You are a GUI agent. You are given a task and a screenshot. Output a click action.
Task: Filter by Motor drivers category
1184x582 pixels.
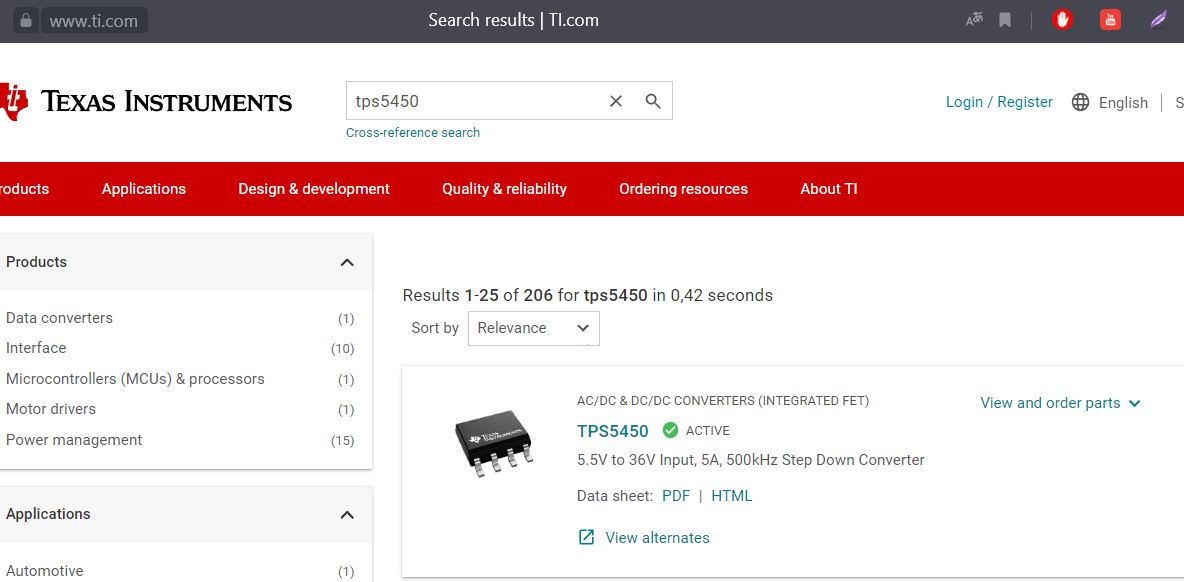click(51, 409)
